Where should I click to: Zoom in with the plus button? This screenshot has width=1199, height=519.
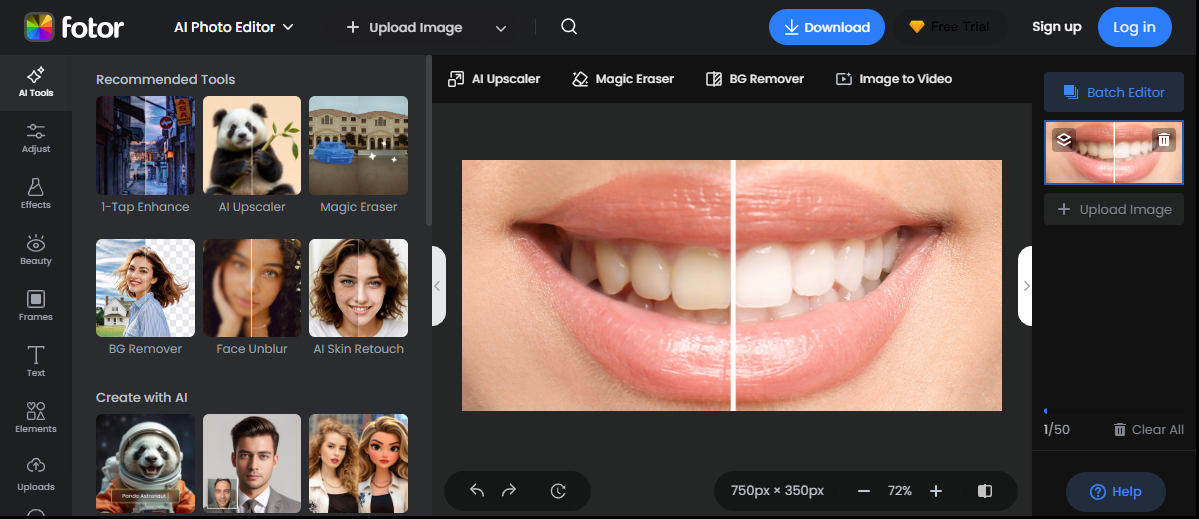click(x=936, y=491)
